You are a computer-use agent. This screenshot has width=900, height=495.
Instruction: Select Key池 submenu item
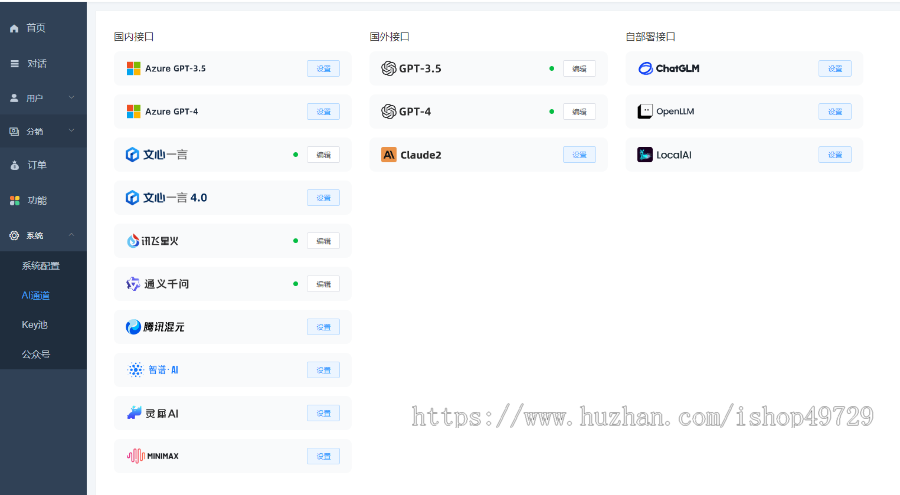pyautogui.click(x=34, y=325)
